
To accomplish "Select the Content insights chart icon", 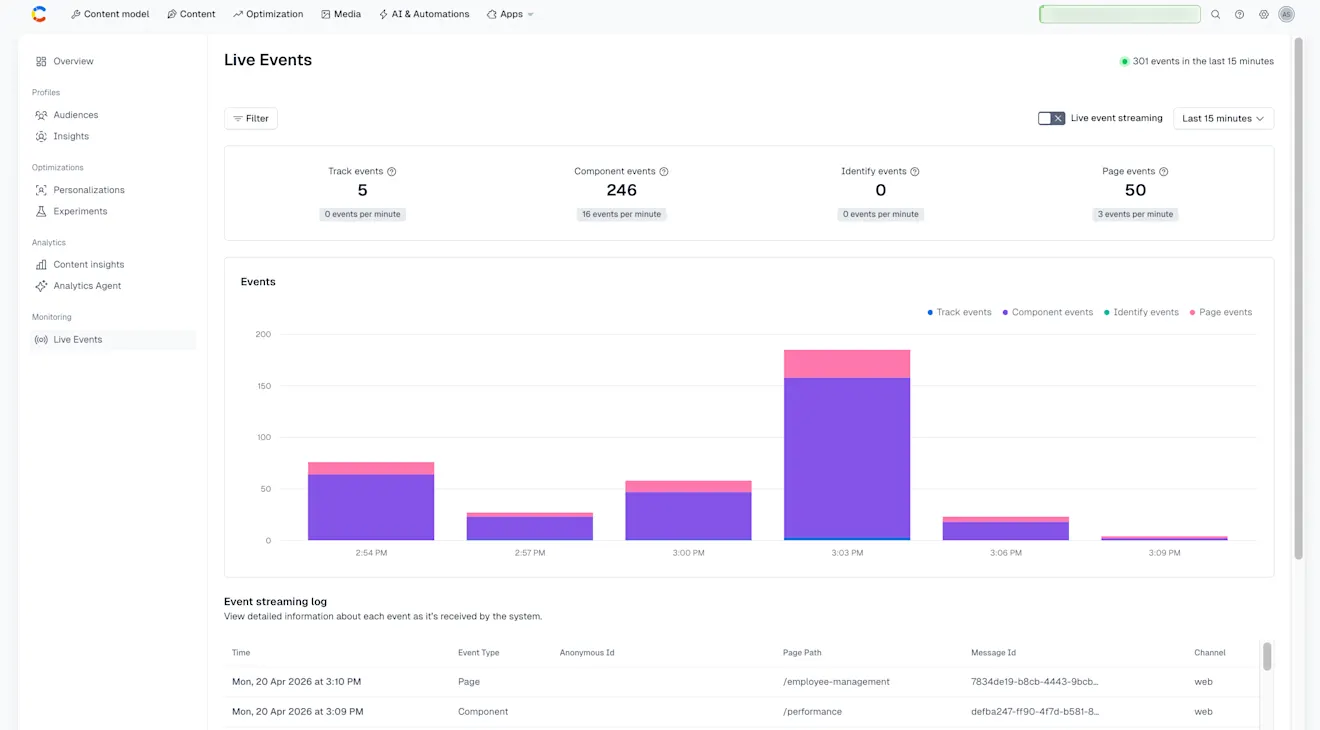I will pyautogui.click(x=41, y=264).
